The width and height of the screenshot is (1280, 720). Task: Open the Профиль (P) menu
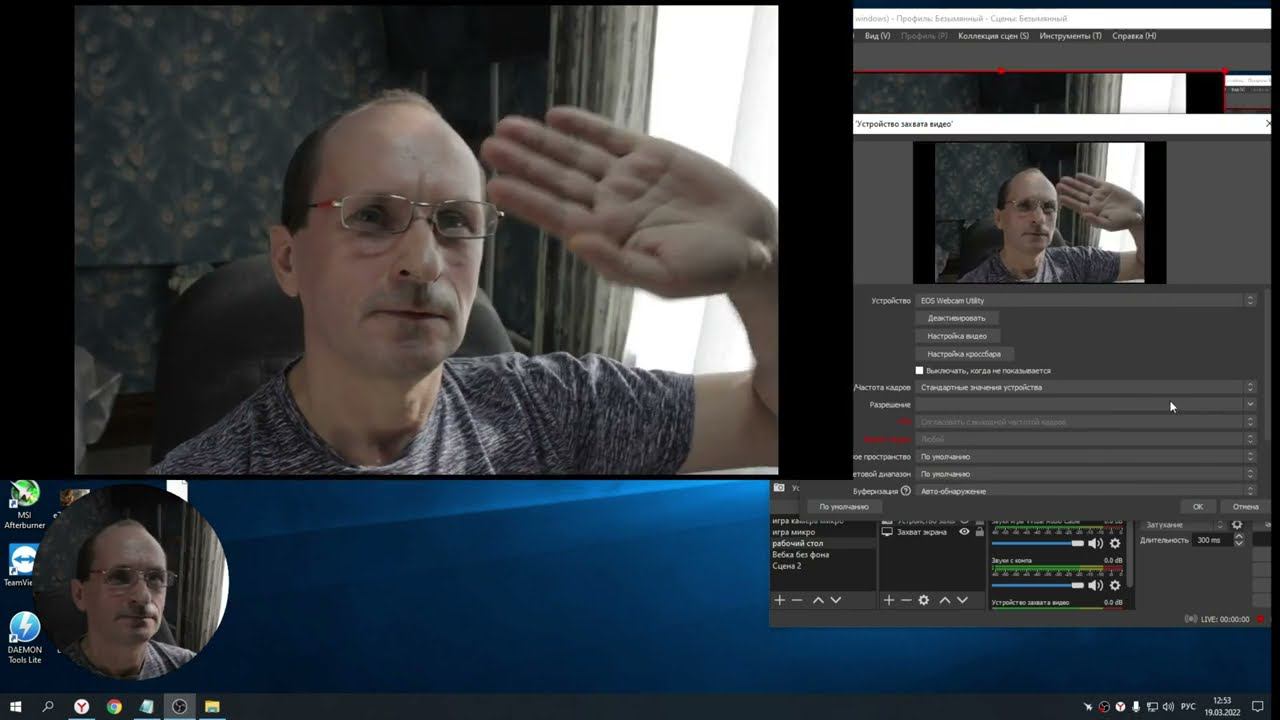[x=924, y=36]
